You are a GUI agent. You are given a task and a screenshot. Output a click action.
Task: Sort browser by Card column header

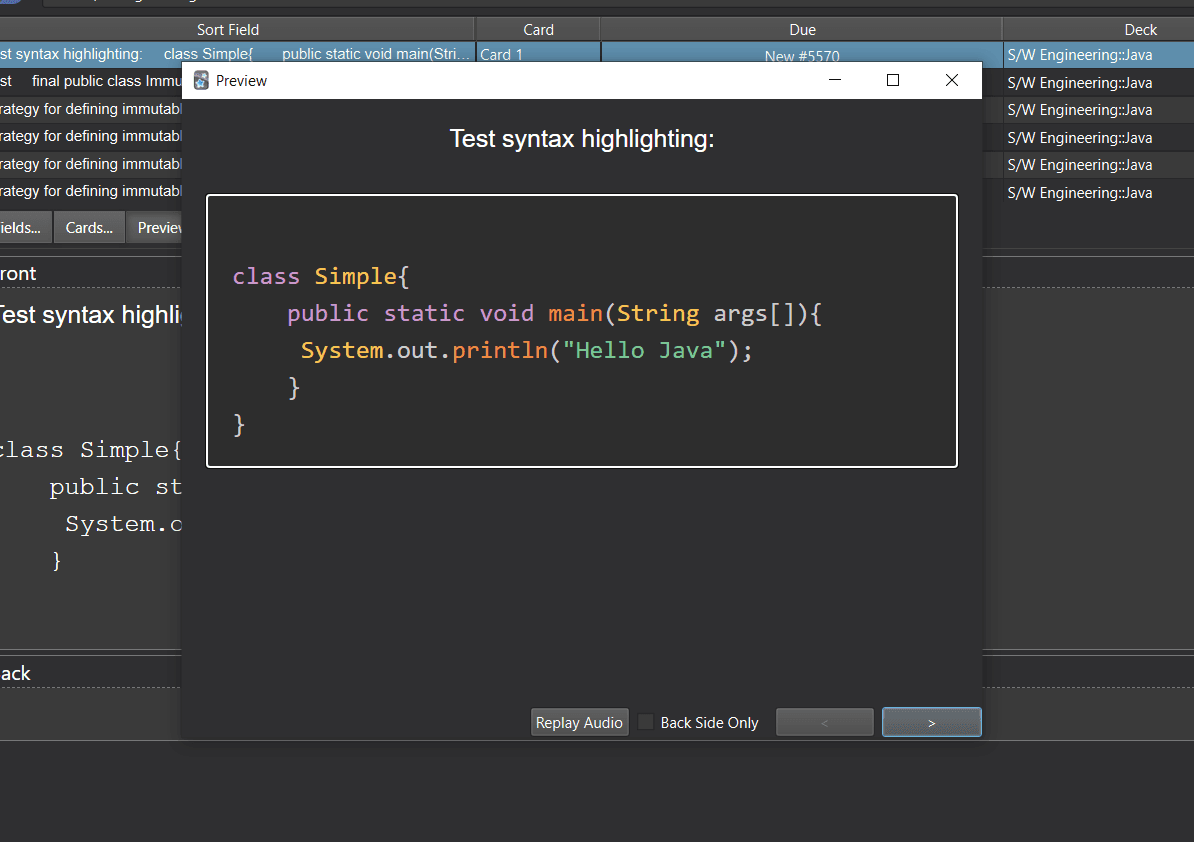pos(538,30)
